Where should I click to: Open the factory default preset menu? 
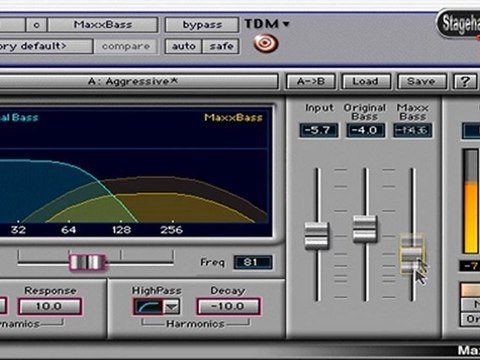tap(46, 46)
